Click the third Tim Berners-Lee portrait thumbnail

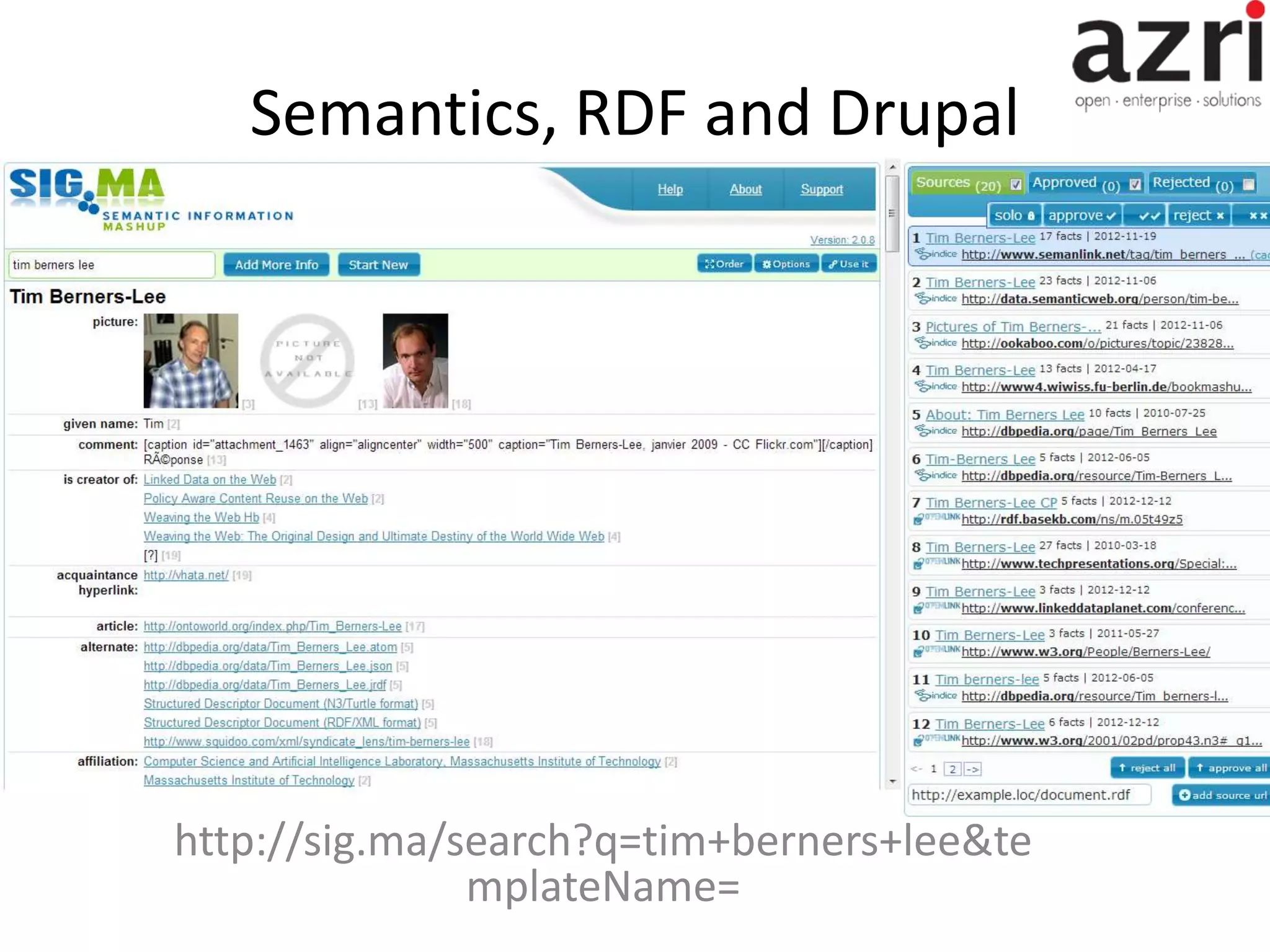pyautogui.click(x=415, y=361)
